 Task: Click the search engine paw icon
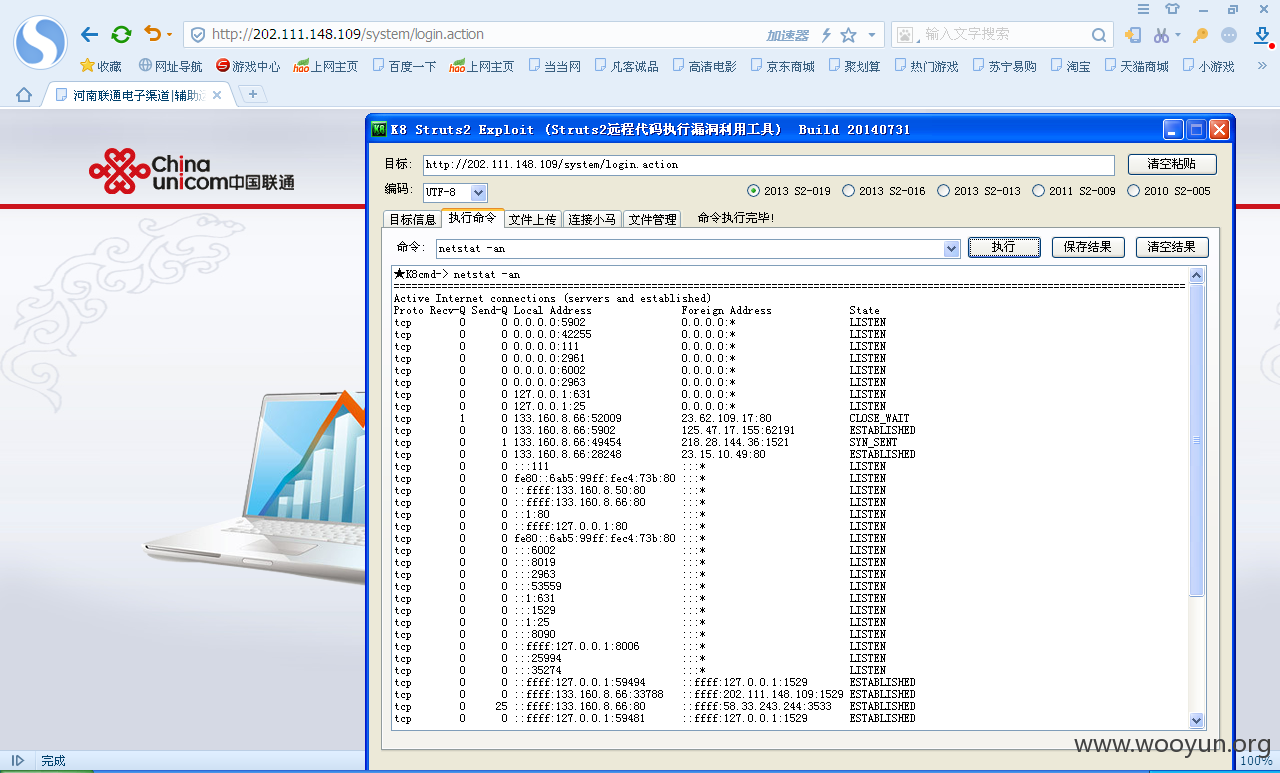tap(905, 35)
